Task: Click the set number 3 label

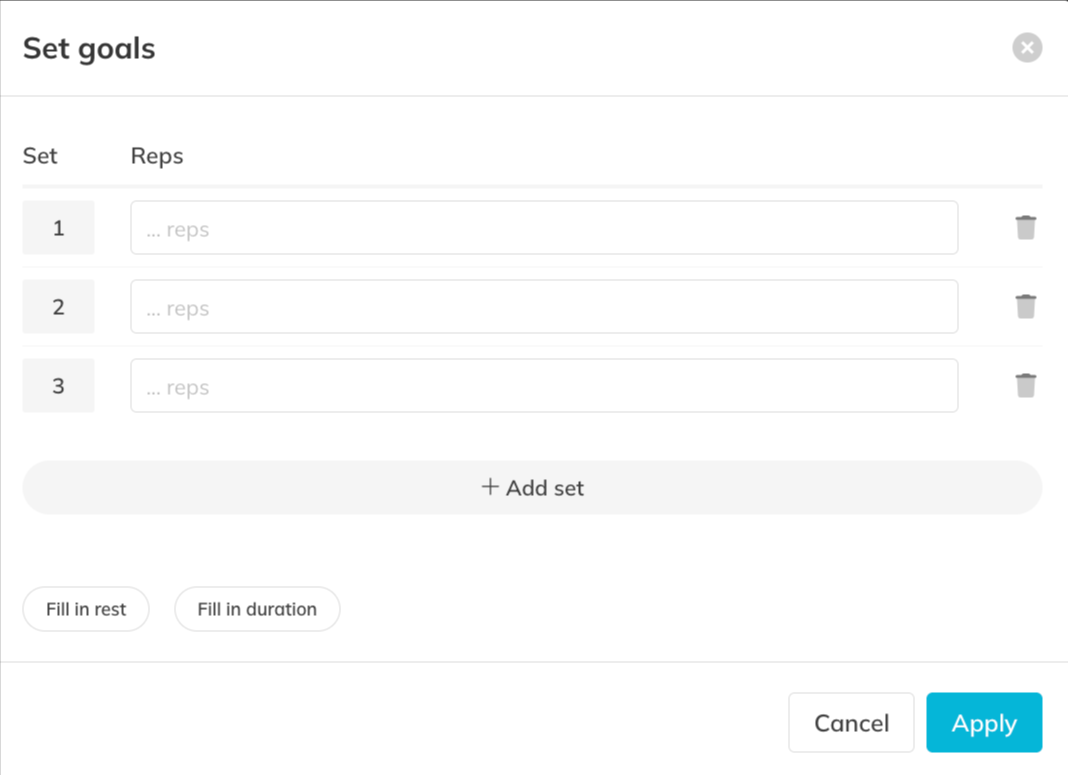Action: 58,386
